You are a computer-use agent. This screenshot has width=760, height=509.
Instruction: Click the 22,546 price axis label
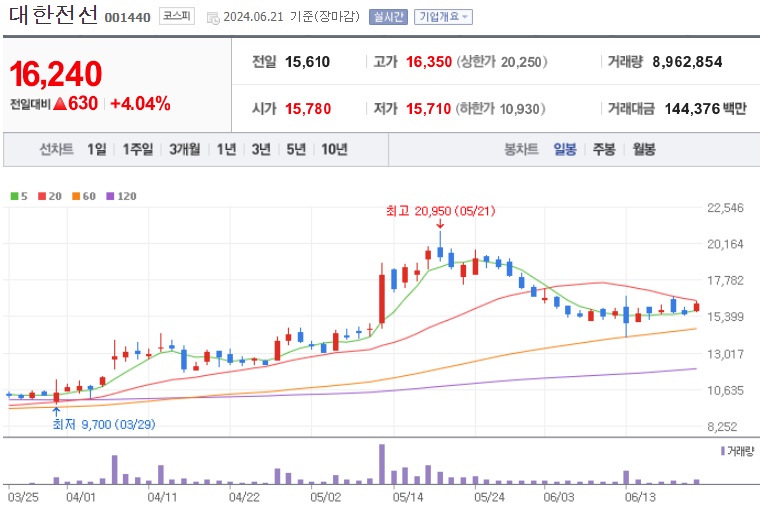click(x=725, y=208)
